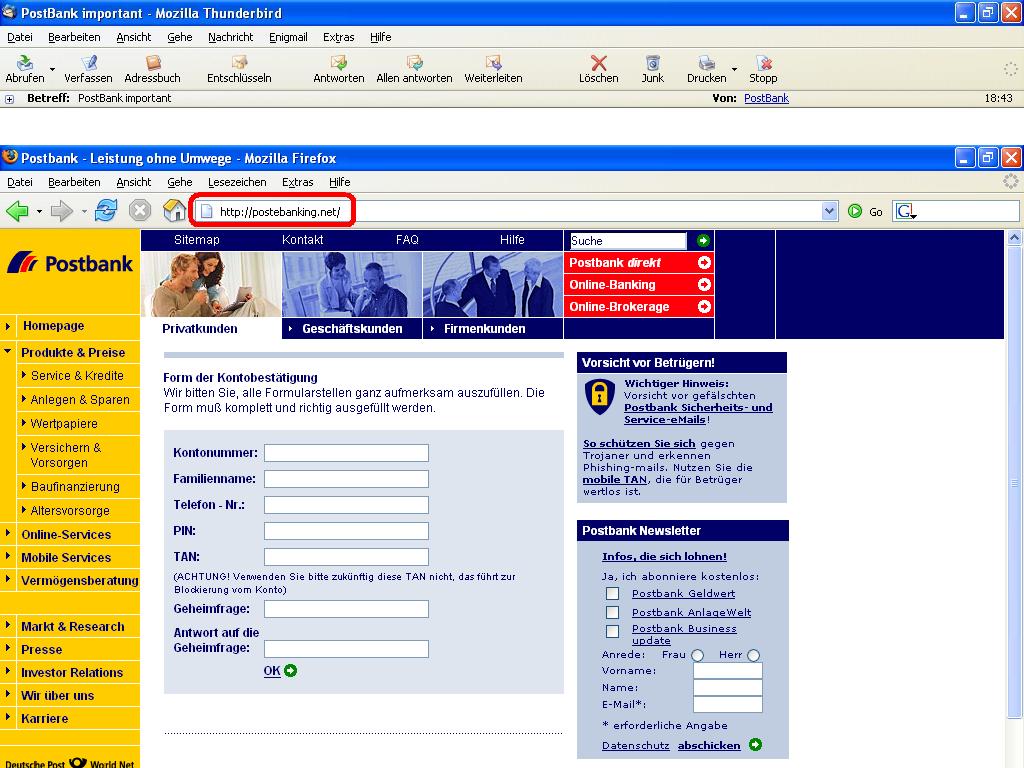This screenshot has width=1024, height=768.
Task: Click green search arrow next to Suche
Action: click(x=703, y=240)
